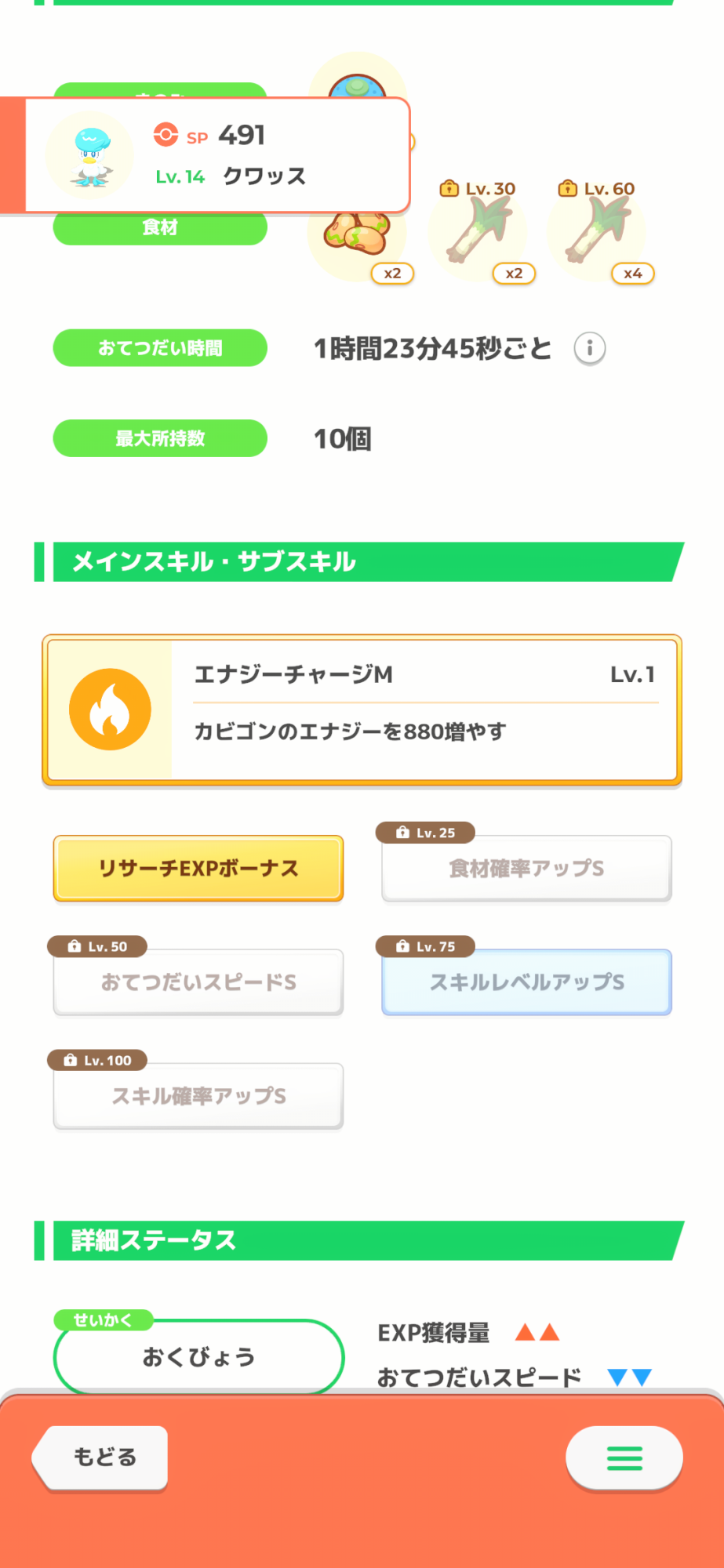724x1568 pixels.
Task: Select locked おてつだいスピードS sub skill
Action: pyautogui.click(x=198, y=982)
